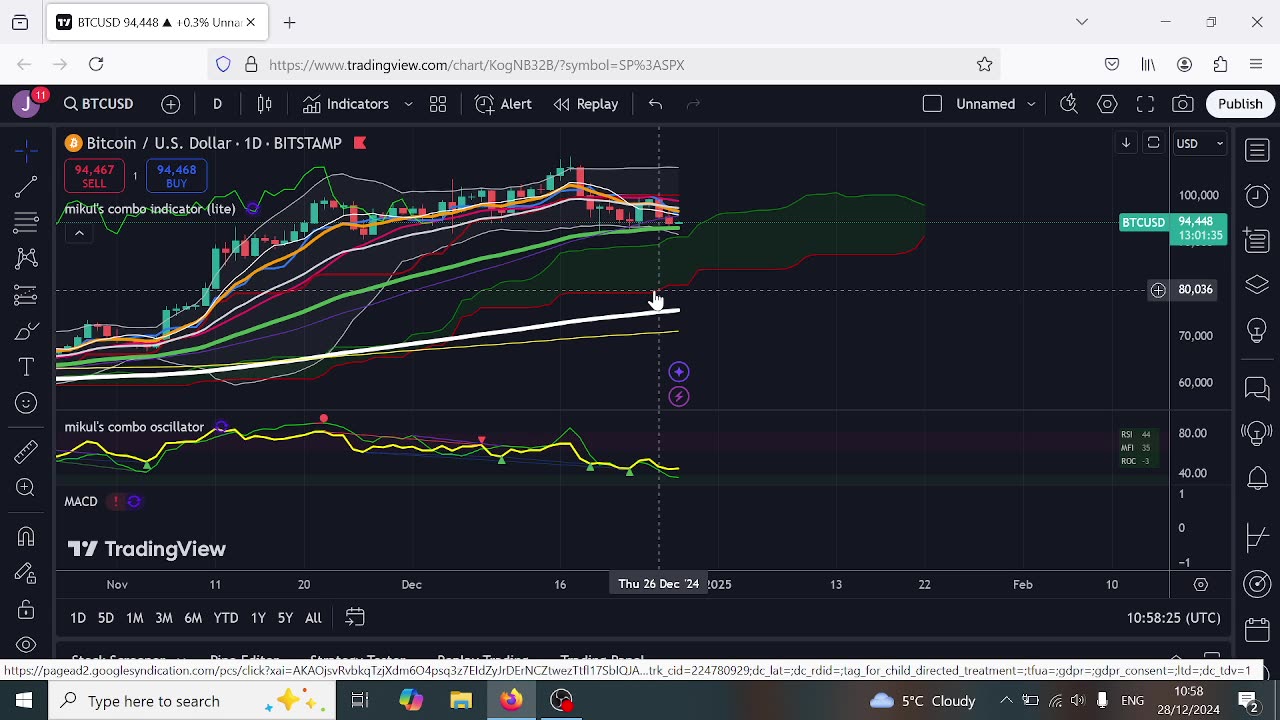Publish the chart idea
The height and width of the screenshot is (720, 1280).
point(1240,104)
